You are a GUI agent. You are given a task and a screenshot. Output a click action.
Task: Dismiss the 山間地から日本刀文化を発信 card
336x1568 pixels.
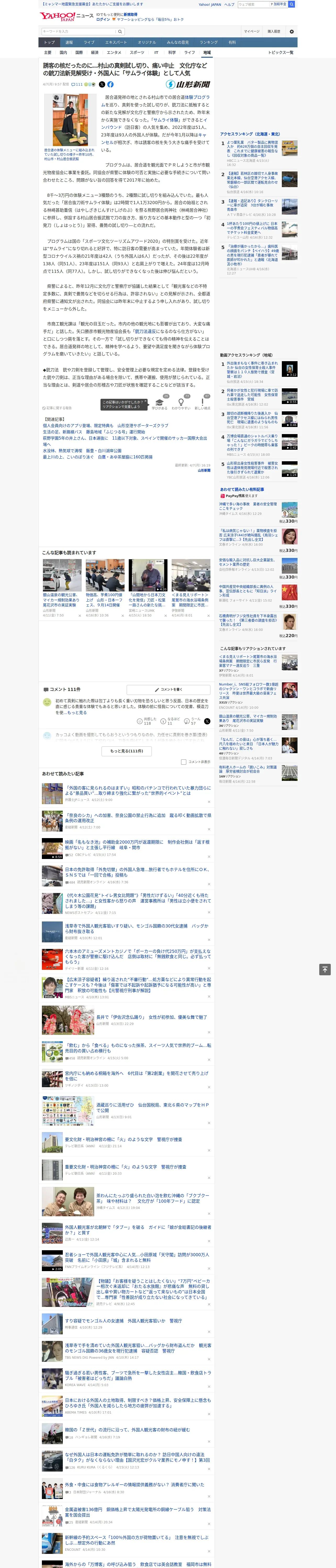pyautogui.click(x=166, y=615)
